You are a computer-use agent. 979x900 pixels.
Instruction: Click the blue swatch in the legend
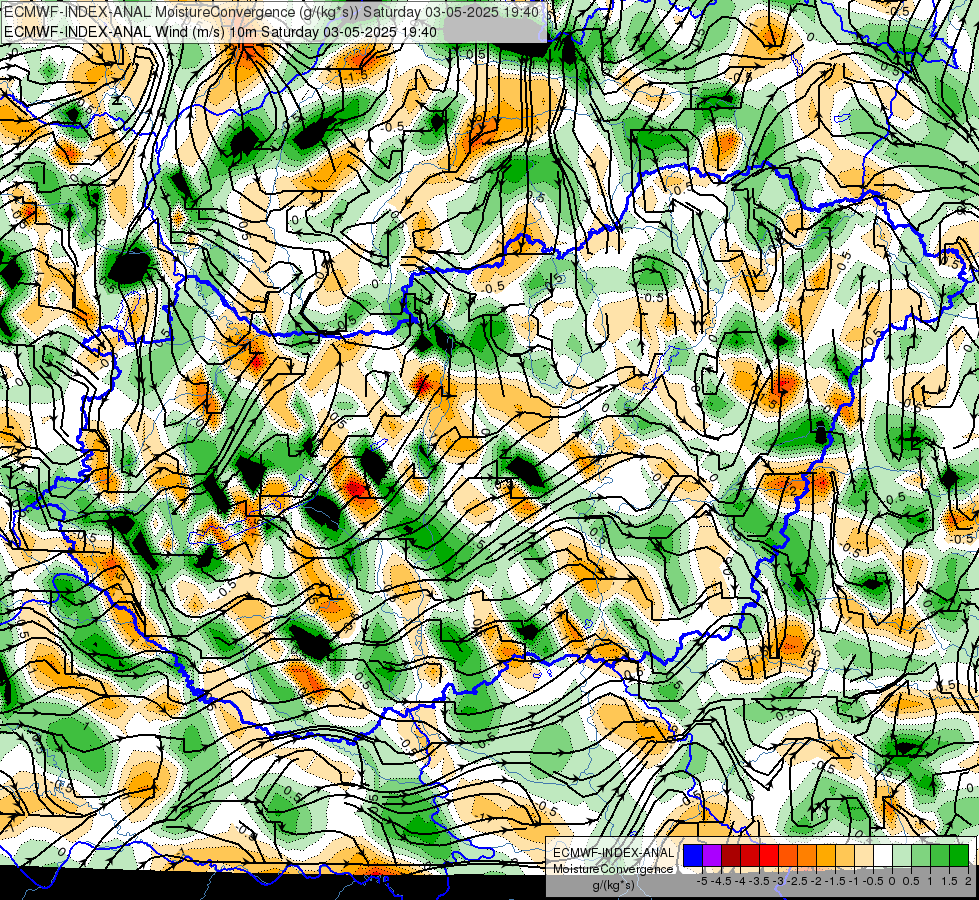pyautogui.click(x=693, y=856)
